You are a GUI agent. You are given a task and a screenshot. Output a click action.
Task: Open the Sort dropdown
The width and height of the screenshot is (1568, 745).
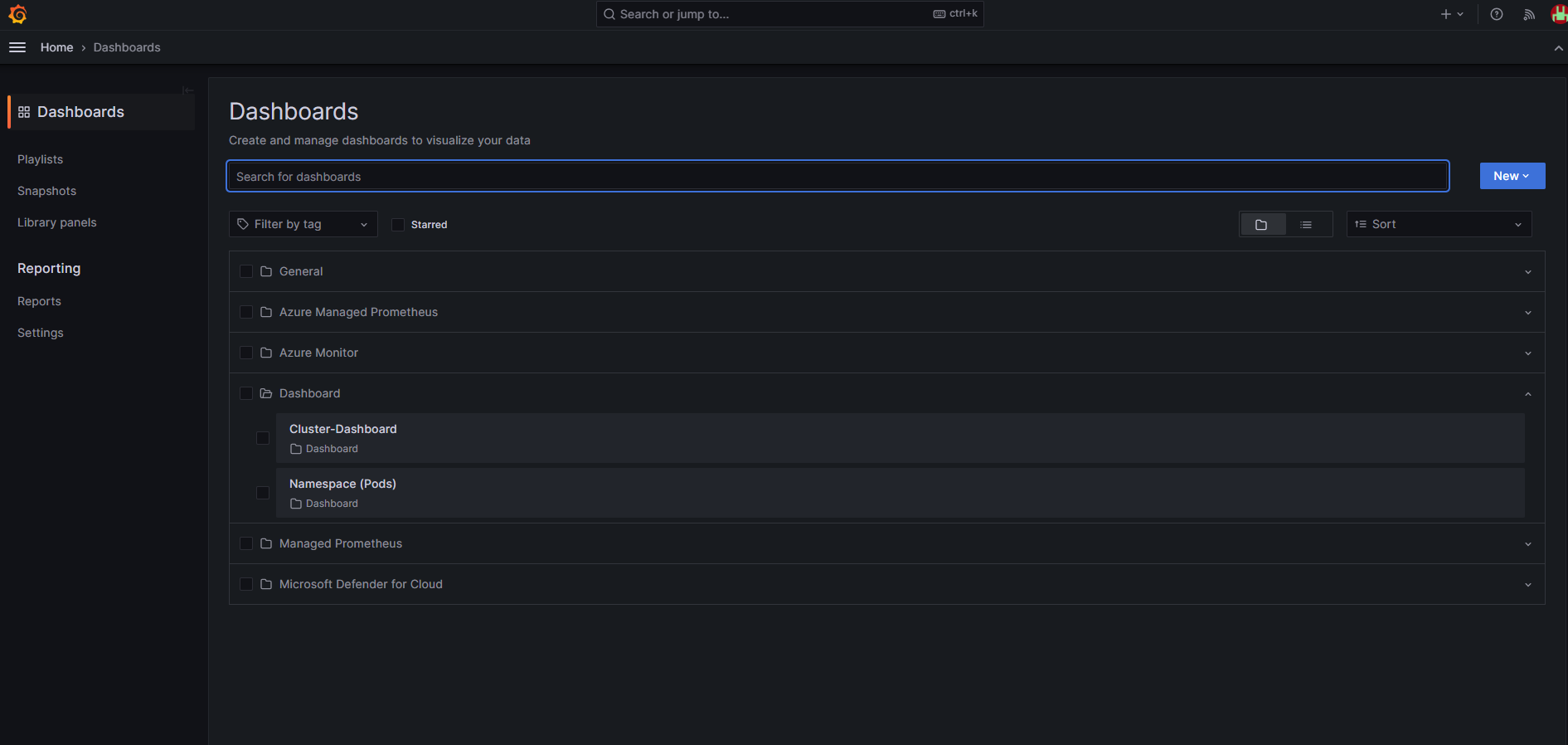tap(1439, 224)
